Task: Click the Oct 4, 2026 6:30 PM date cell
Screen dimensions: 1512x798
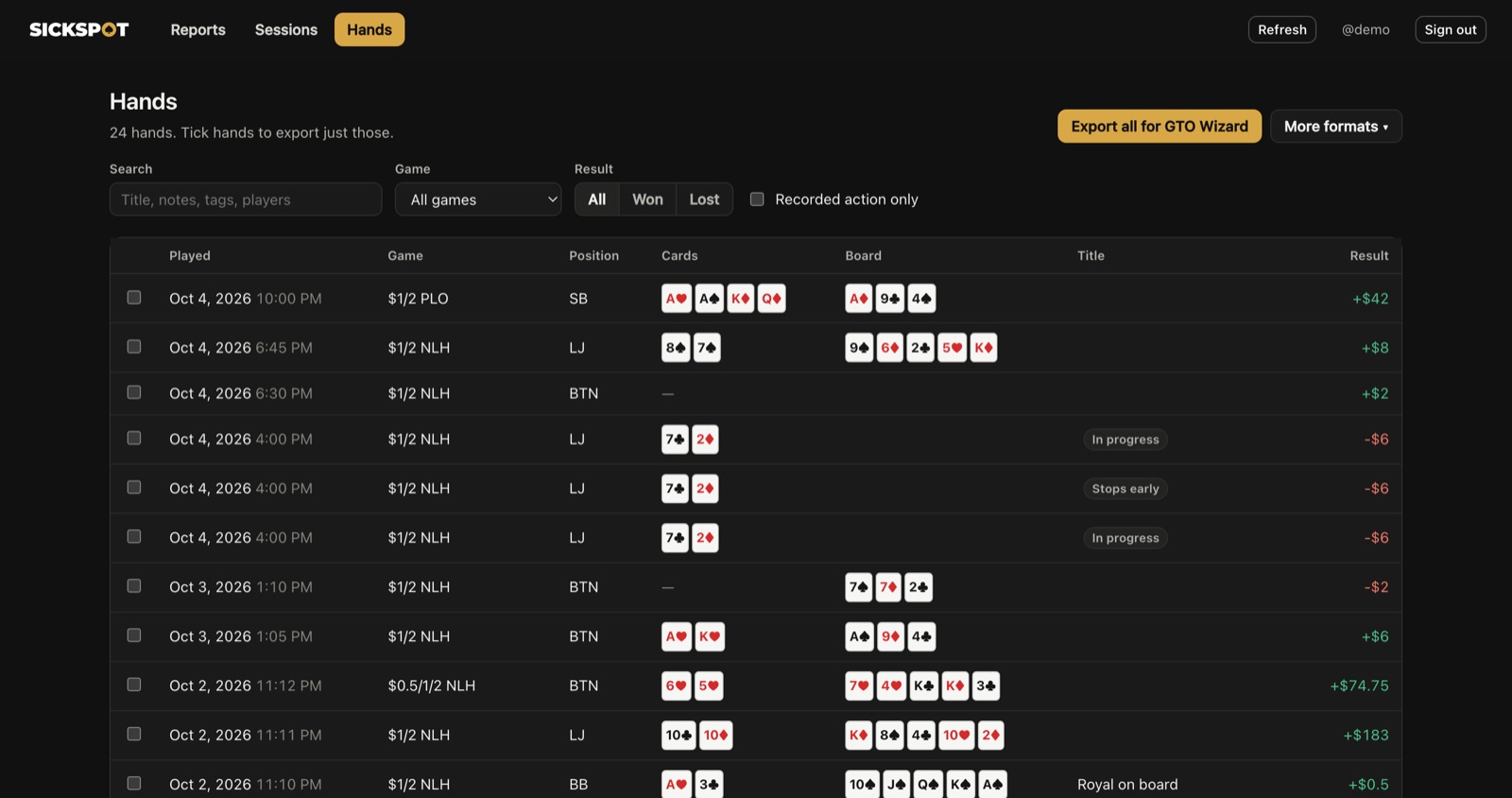Action: (241, 393)
